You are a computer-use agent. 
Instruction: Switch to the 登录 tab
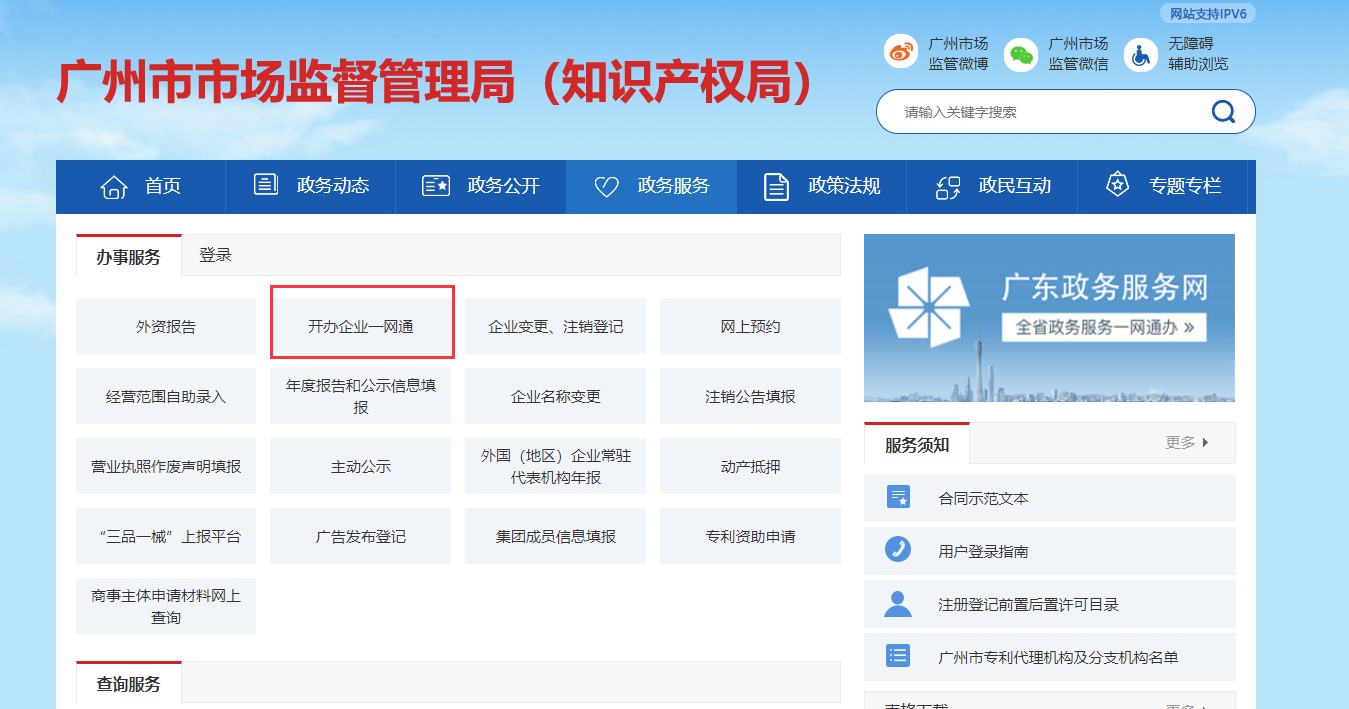point(215,255)
